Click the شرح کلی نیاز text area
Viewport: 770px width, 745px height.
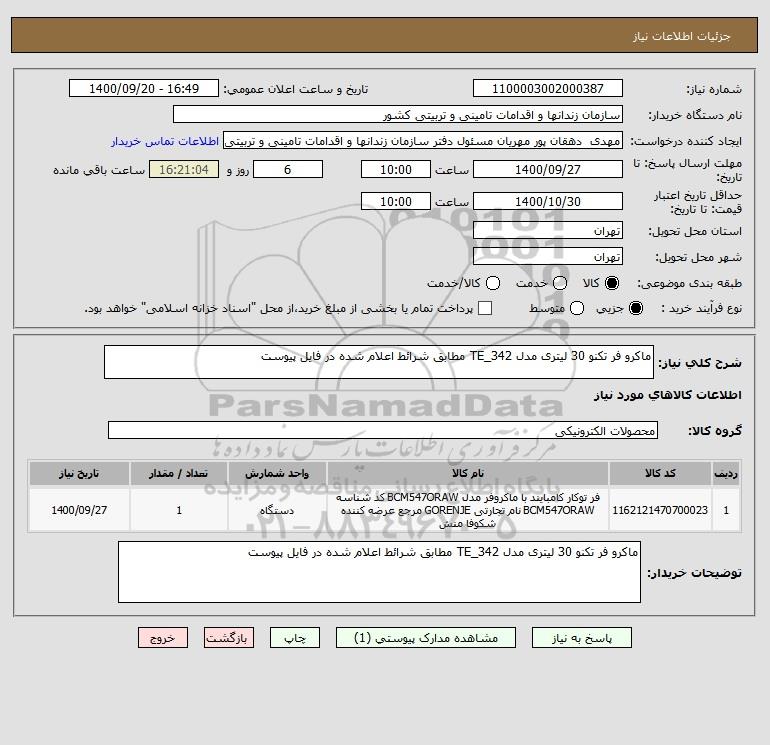pos(379,362)
